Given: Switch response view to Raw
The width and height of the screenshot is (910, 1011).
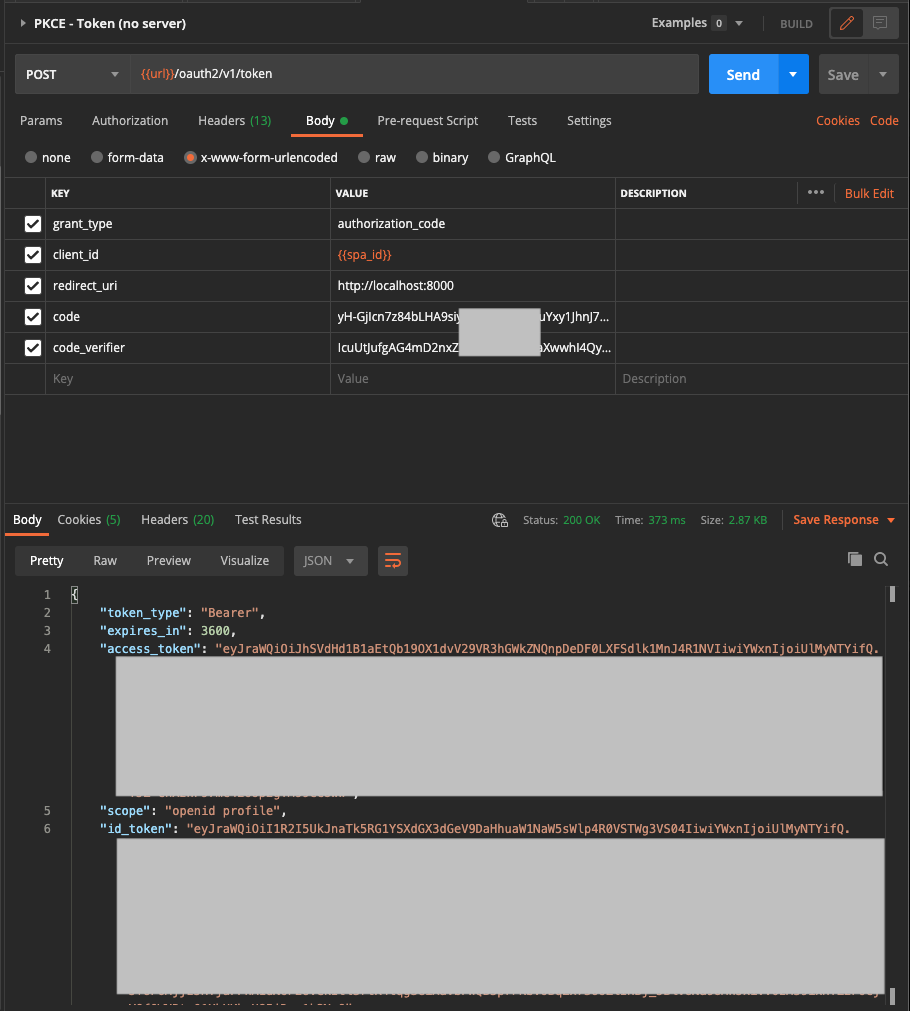Looking at the screenshot, I should click(x=105, y=560).
